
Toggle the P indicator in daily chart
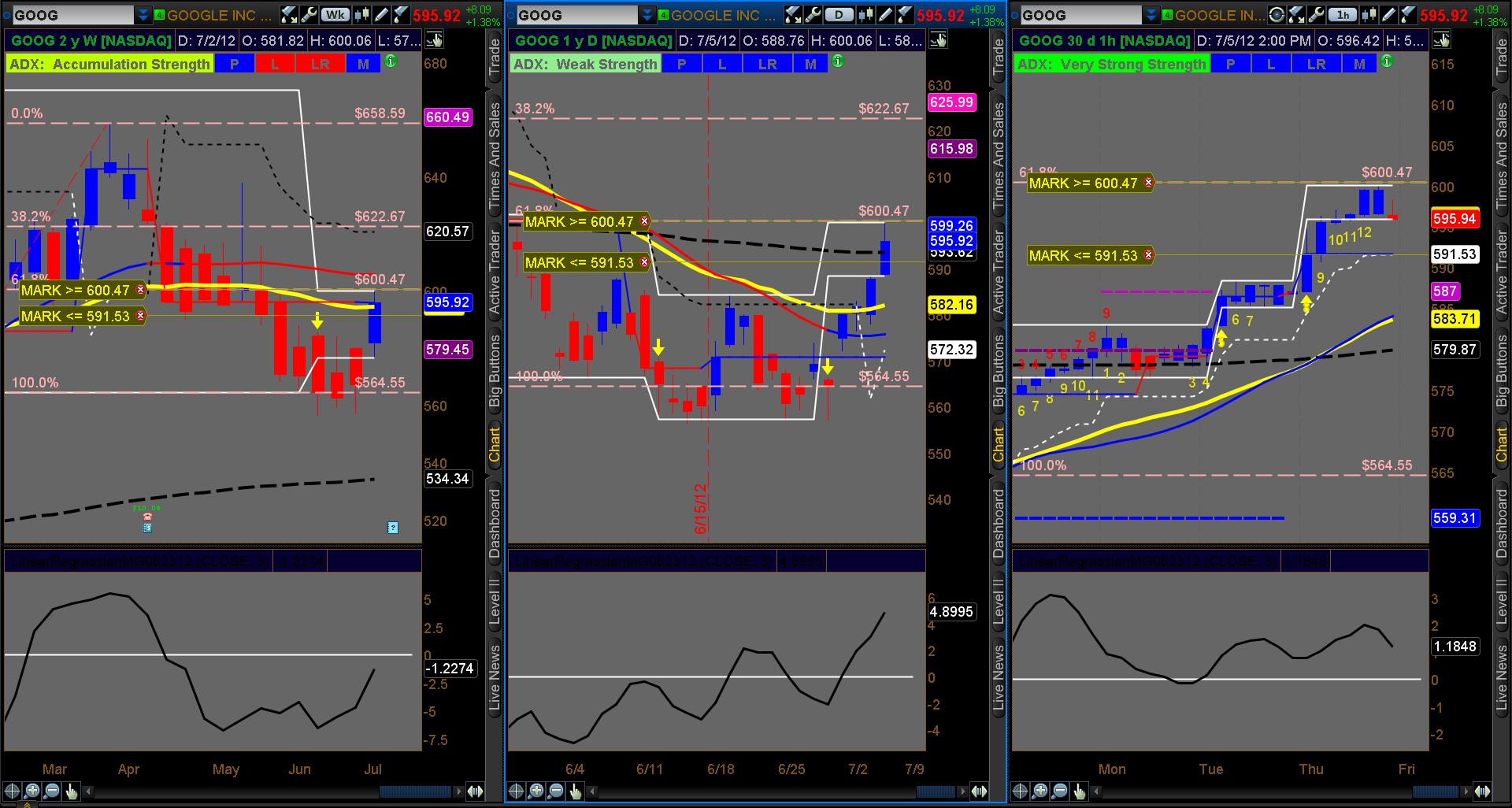pos(681,64)
